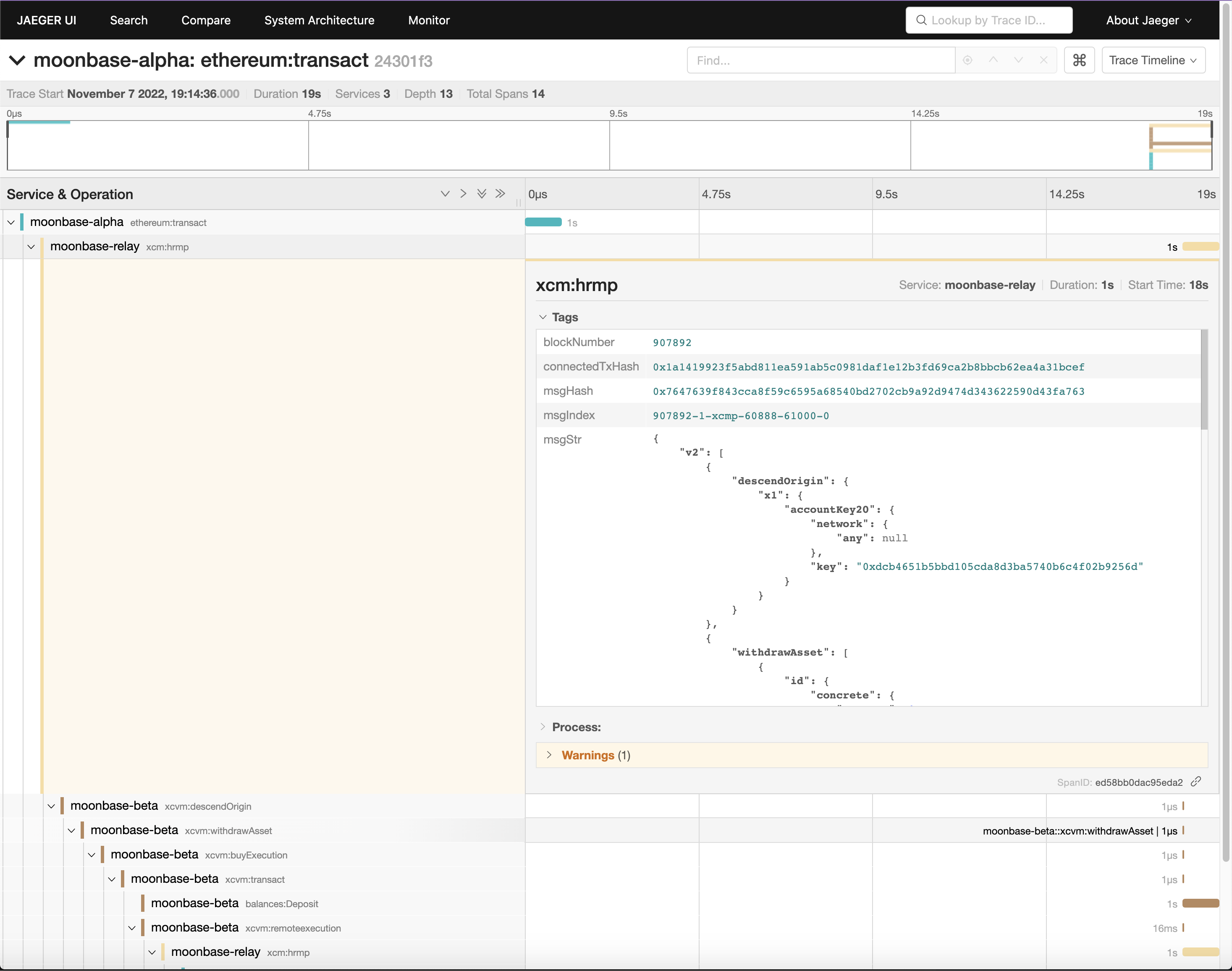The height and width of the screenshot is (971, 1232).
Task: Click the msgIndex value 907892-1-xcmp-60888-61000-0
Action: (741, 416)
